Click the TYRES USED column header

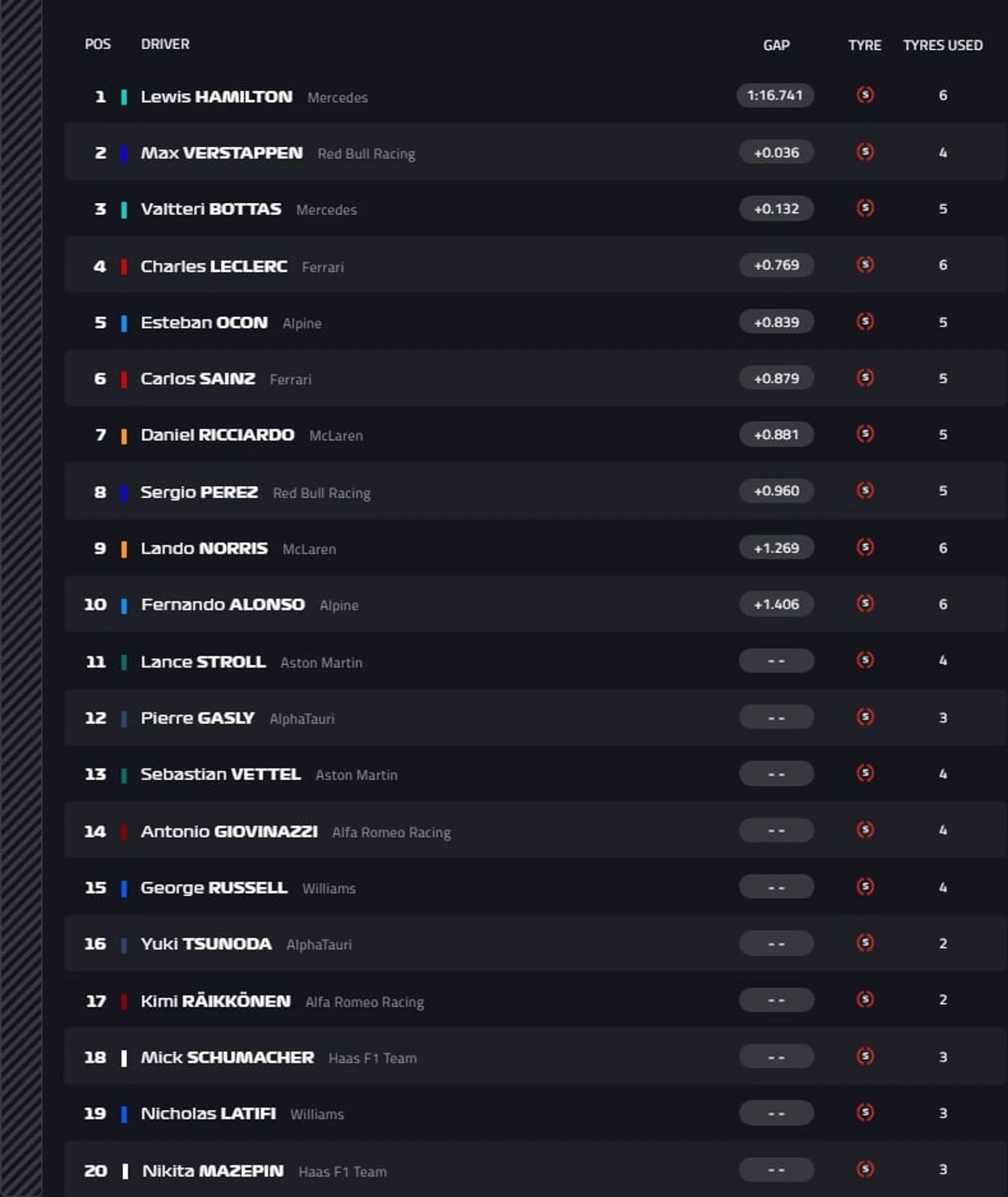coord(942,46)
